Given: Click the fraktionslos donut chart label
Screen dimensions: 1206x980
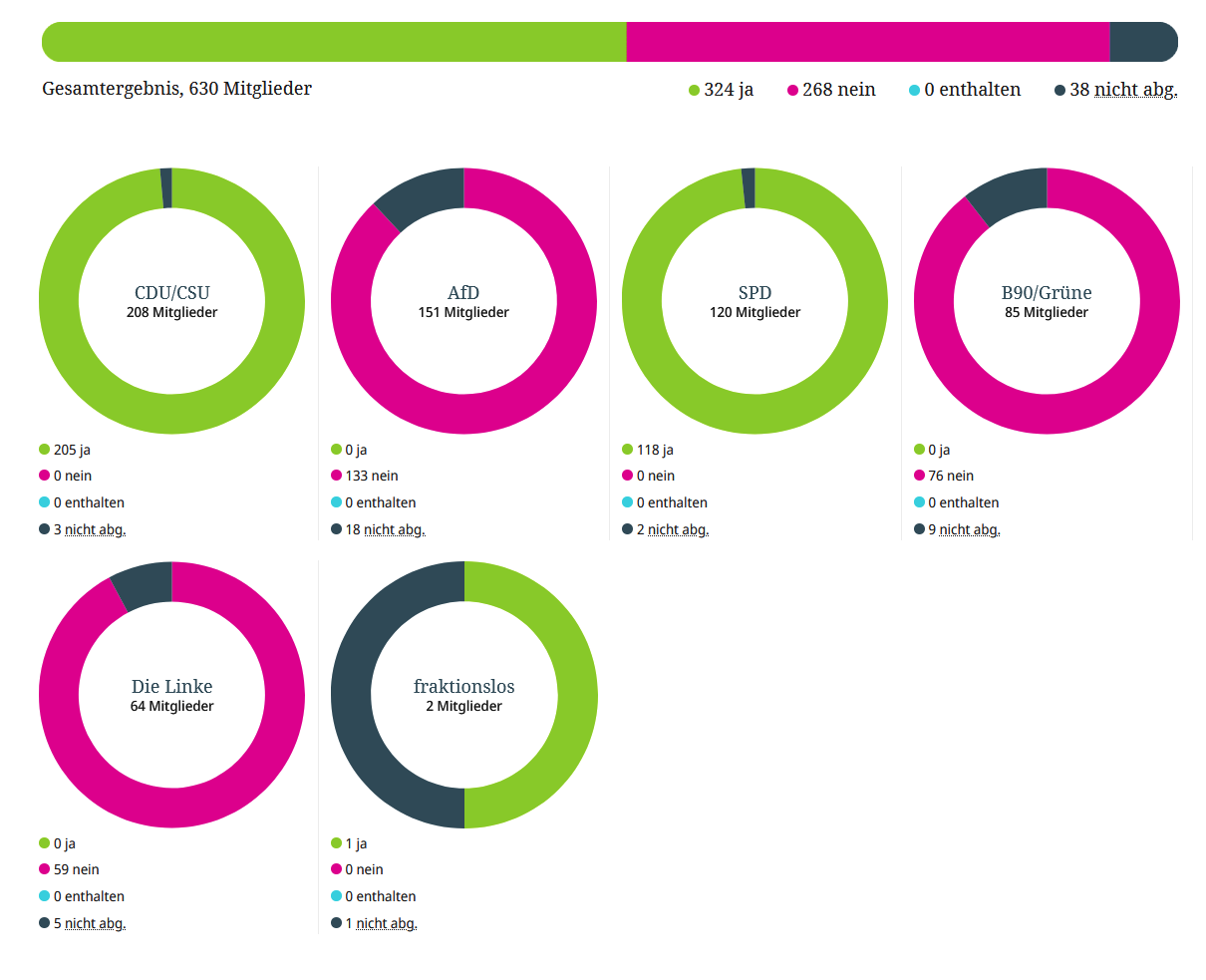Looking at the screenshot, I should pos(463,687).
